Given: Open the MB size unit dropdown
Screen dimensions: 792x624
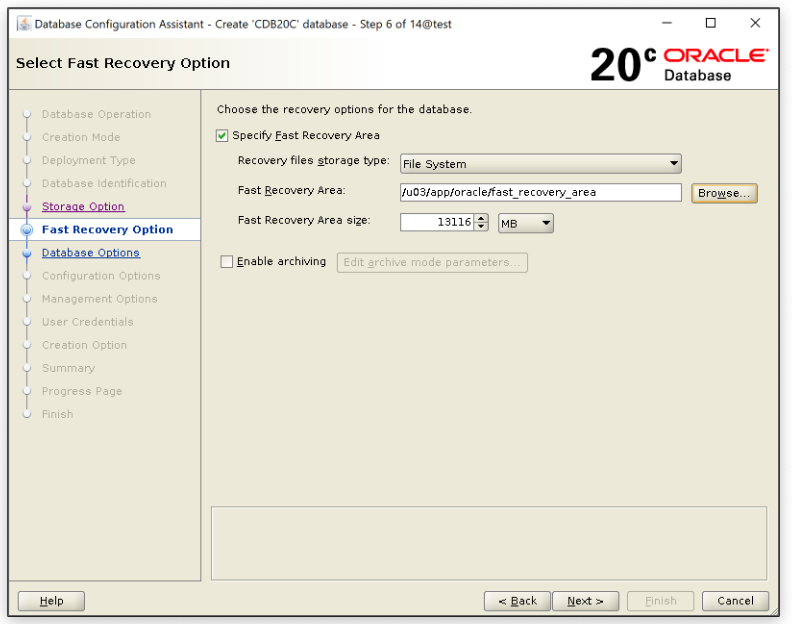Looking at the screenshot, I should (526, 223).
